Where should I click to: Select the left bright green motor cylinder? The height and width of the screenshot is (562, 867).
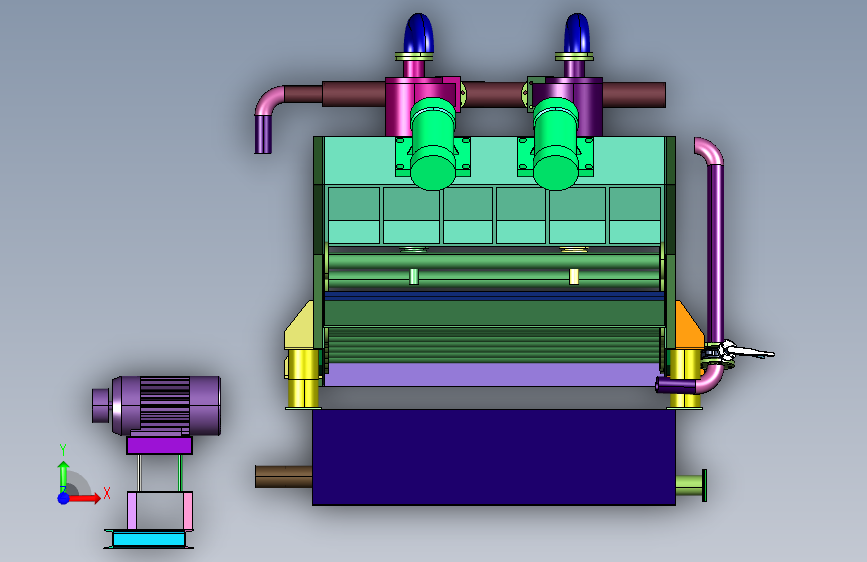coord(433,144)
